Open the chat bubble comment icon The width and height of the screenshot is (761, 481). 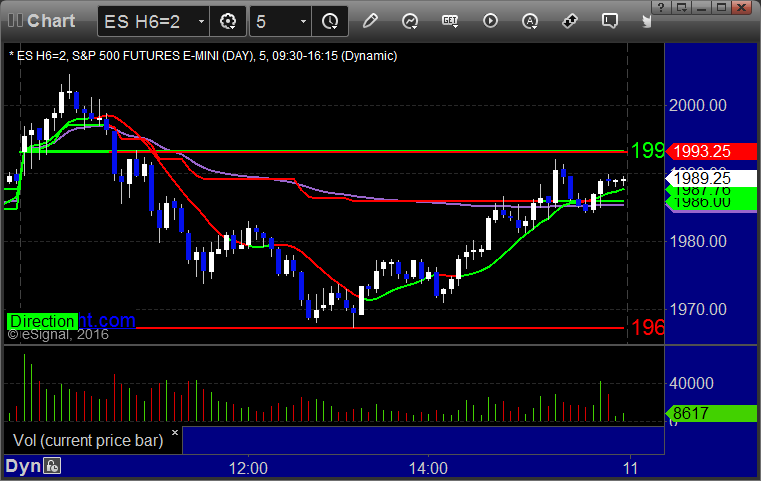(610, 21)
